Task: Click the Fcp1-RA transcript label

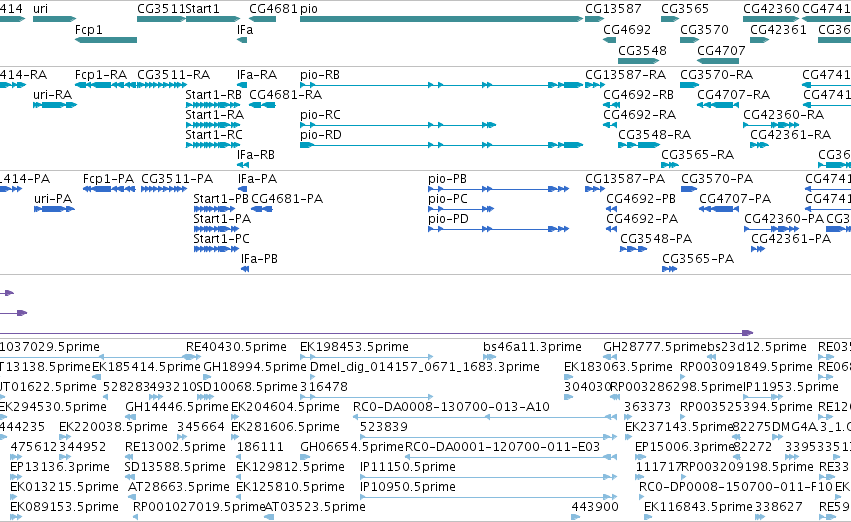Action: pos(101,75)
